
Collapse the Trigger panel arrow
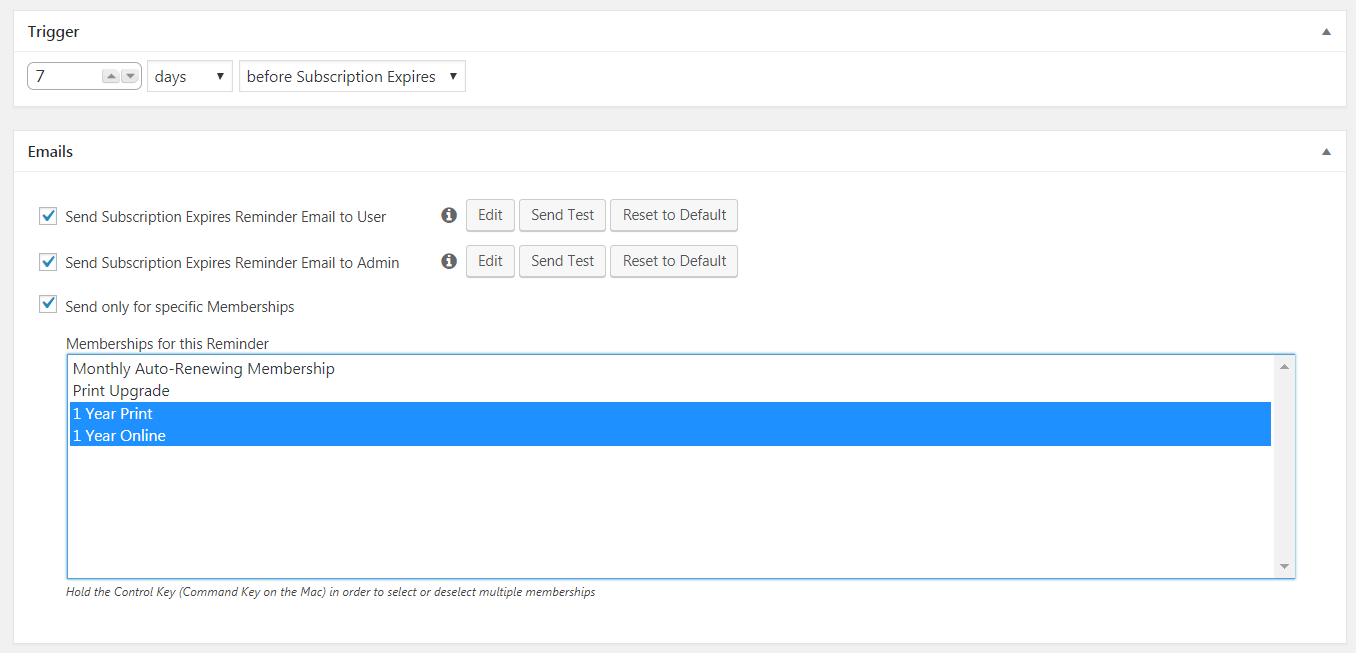pos(1326,32)
